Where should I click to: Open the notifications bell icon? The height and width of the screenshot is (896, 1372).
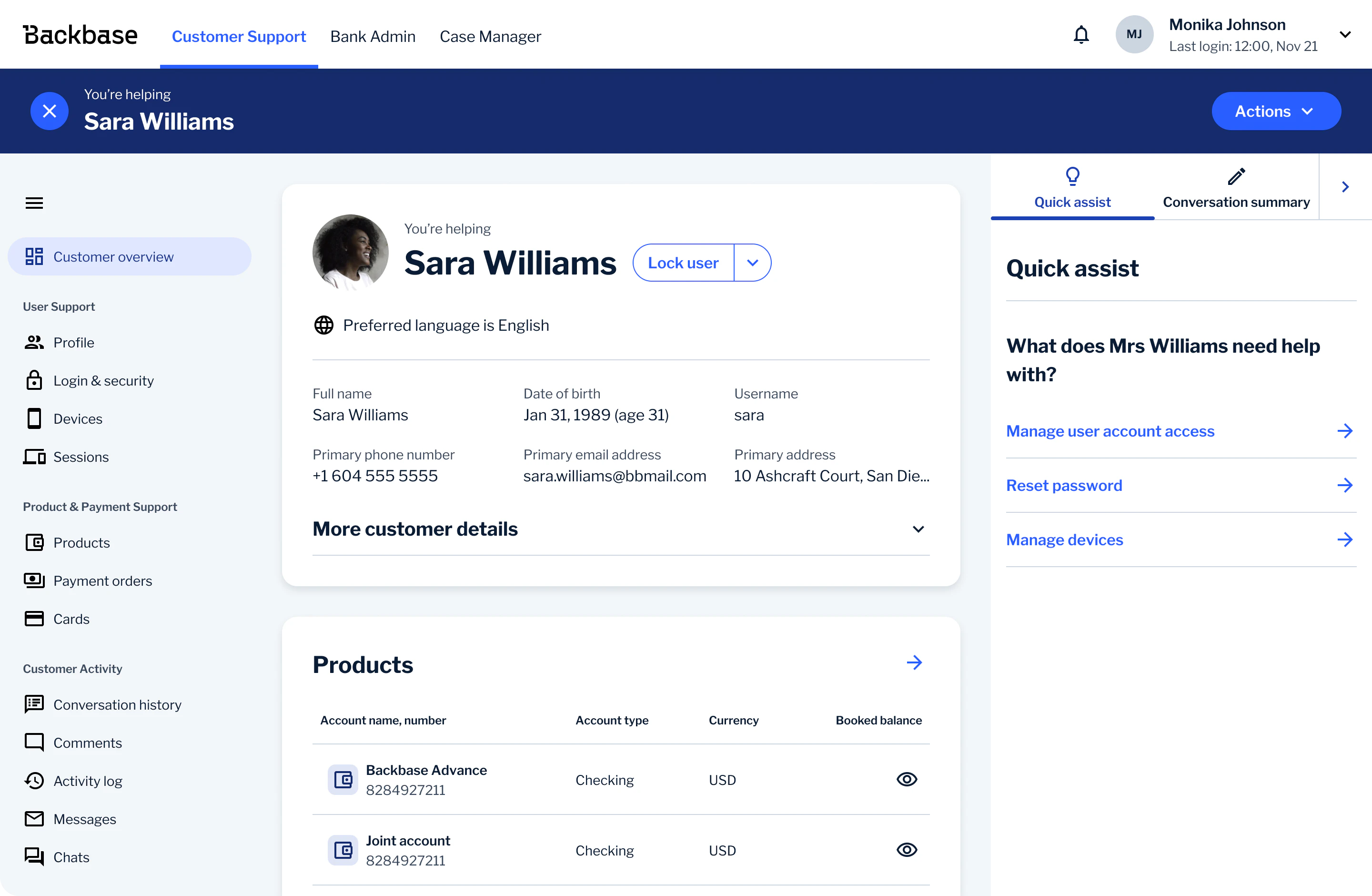pos(1081,35)
